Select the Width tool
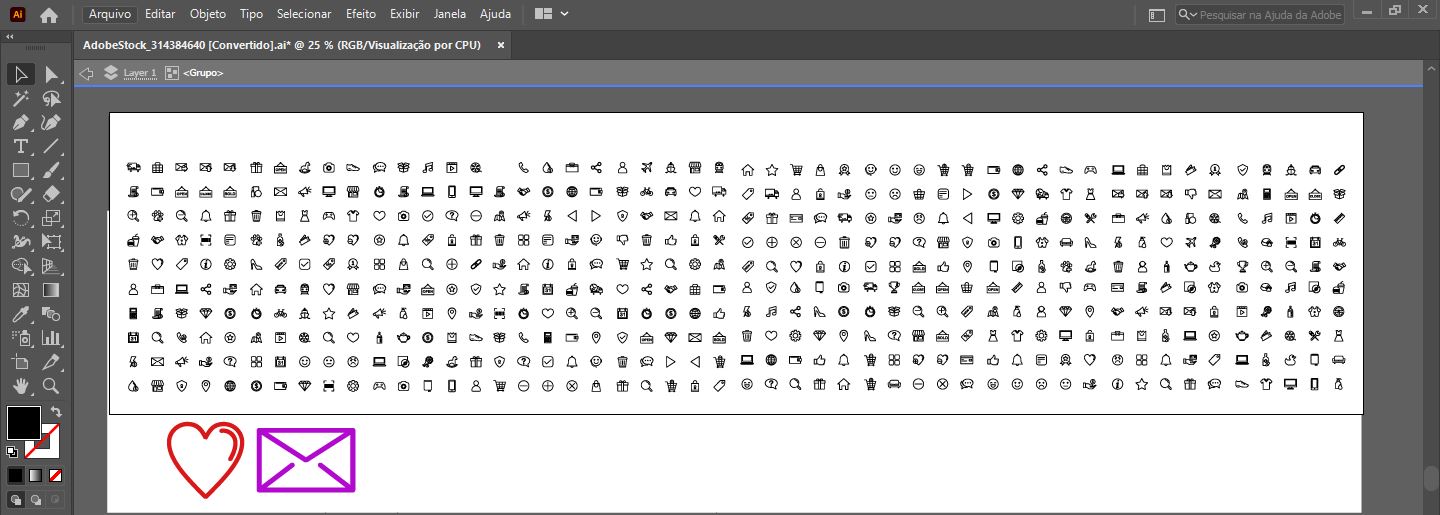This screenshot has height=515, width=1440. tap(20, 242)
